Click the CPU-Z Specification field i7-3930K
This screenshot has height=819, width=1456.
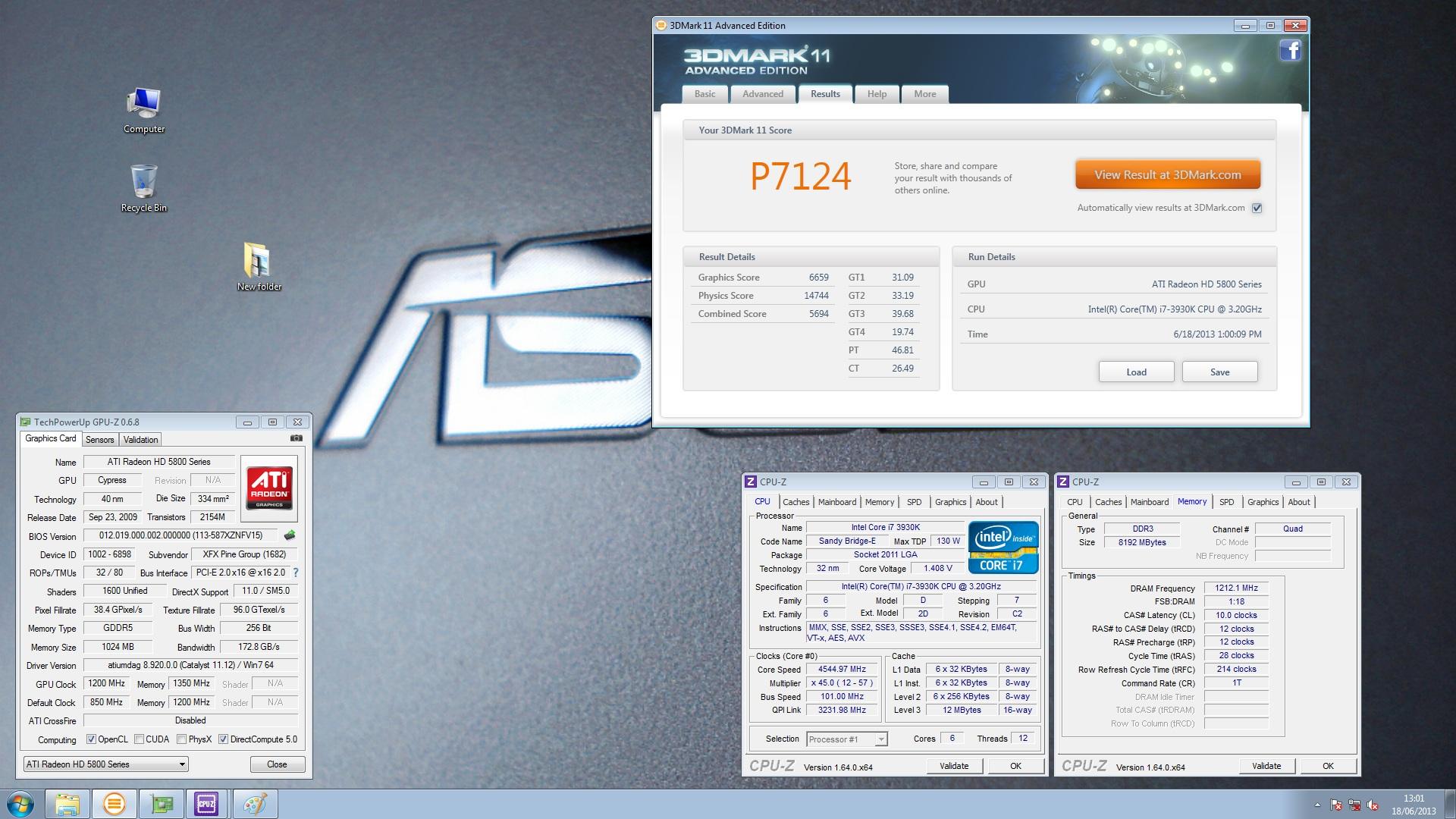coord(921,586)
